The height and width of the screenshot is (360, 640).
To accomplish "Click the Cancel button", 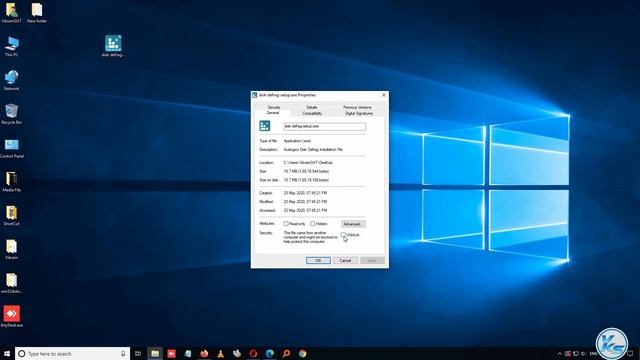I will [x=345, y=260].
